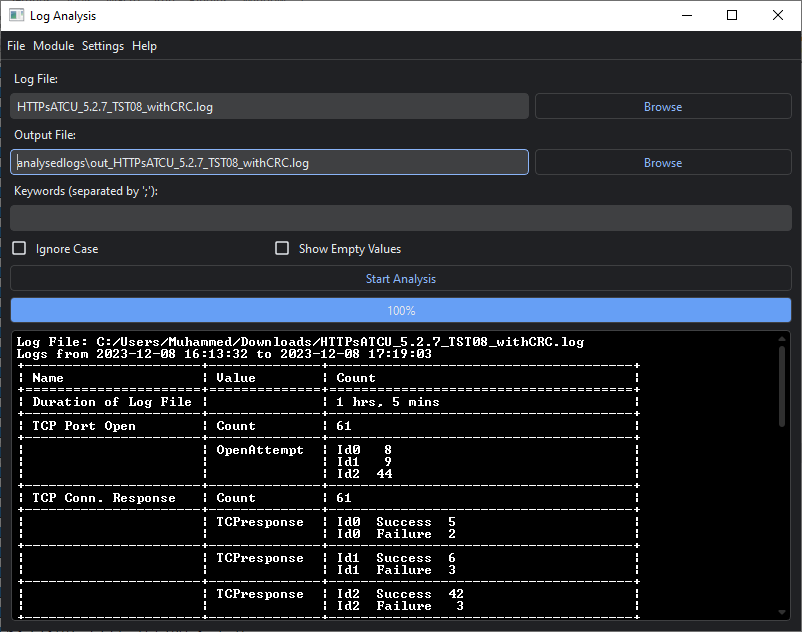Click the 'Logs from 2023-12-08' line
Image resolution: width=802 pixels, height=632 pixels.
point(224,354)
